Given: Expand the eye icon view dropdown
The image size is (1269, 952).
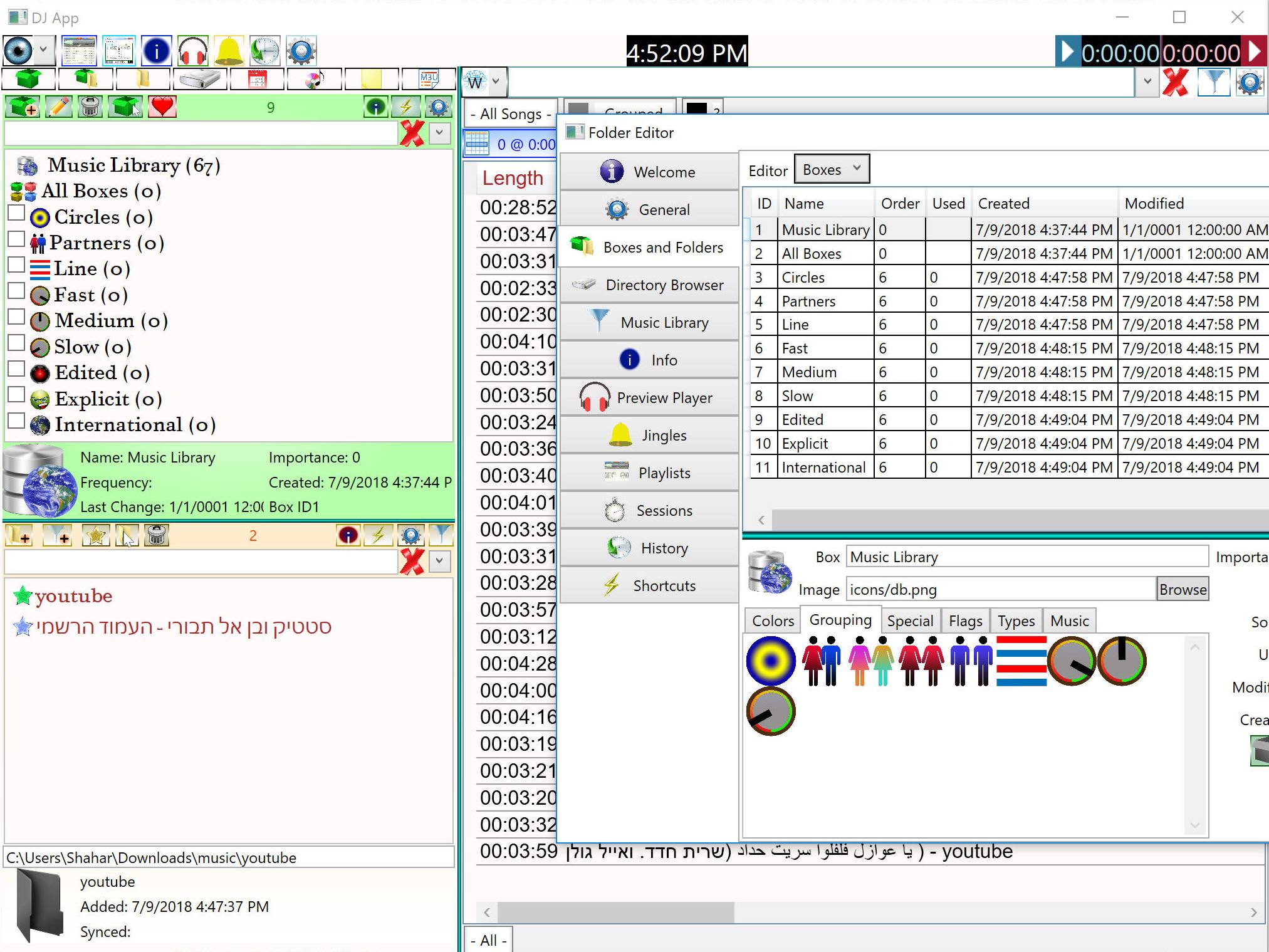Looking at the screenshot, I should (43, 49).
